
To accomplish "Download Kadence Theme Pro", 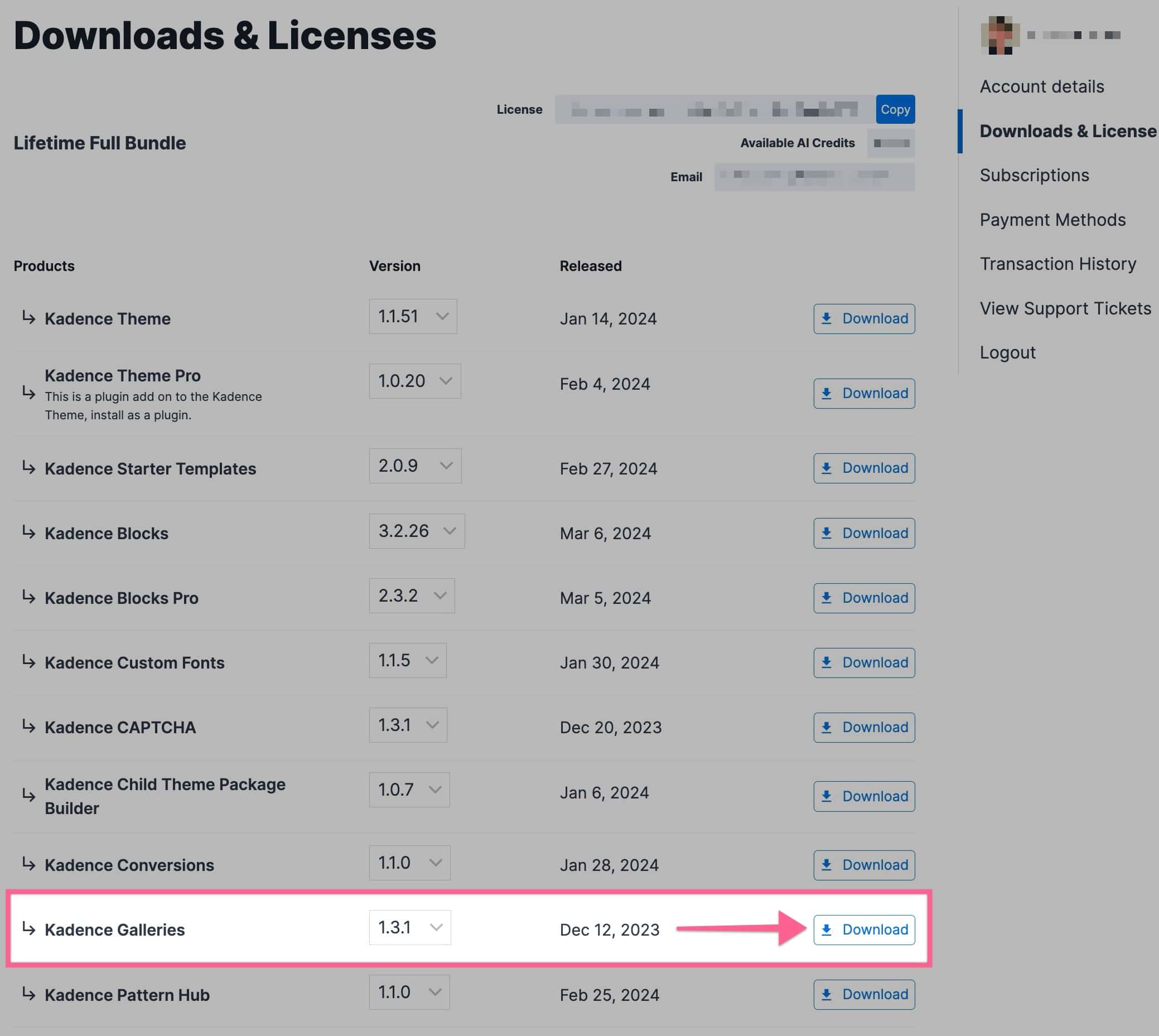I will 864,393.
